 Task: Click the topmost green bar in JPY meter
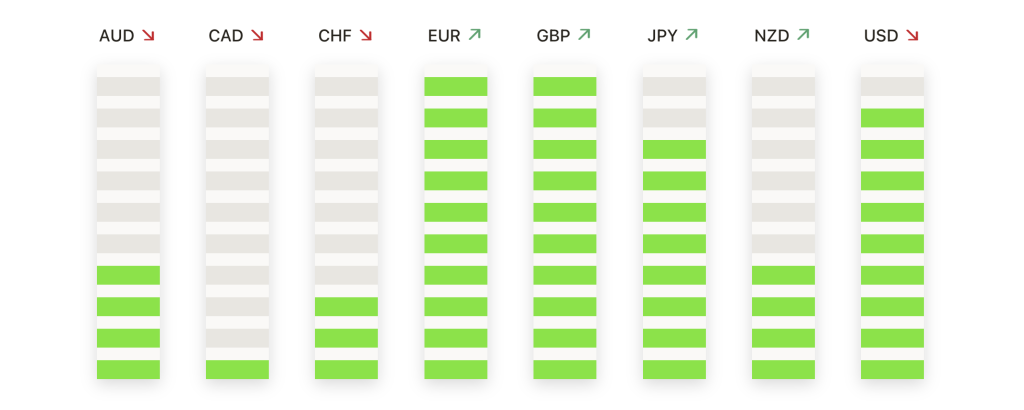point(674,150)
